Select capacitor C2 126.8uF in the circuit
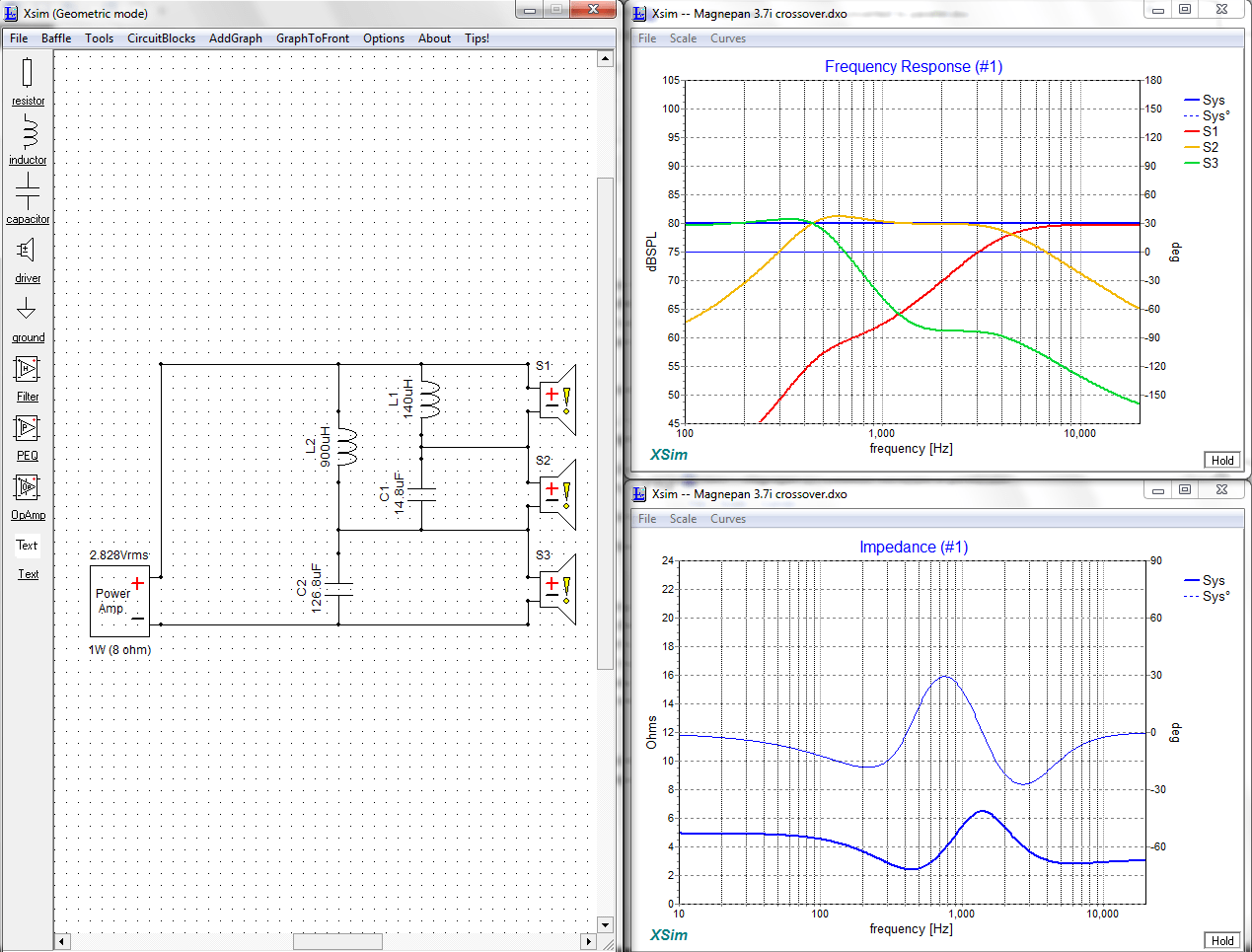Screen dimensions: 1252x952 pyautogui.click(x=338, y=589)
